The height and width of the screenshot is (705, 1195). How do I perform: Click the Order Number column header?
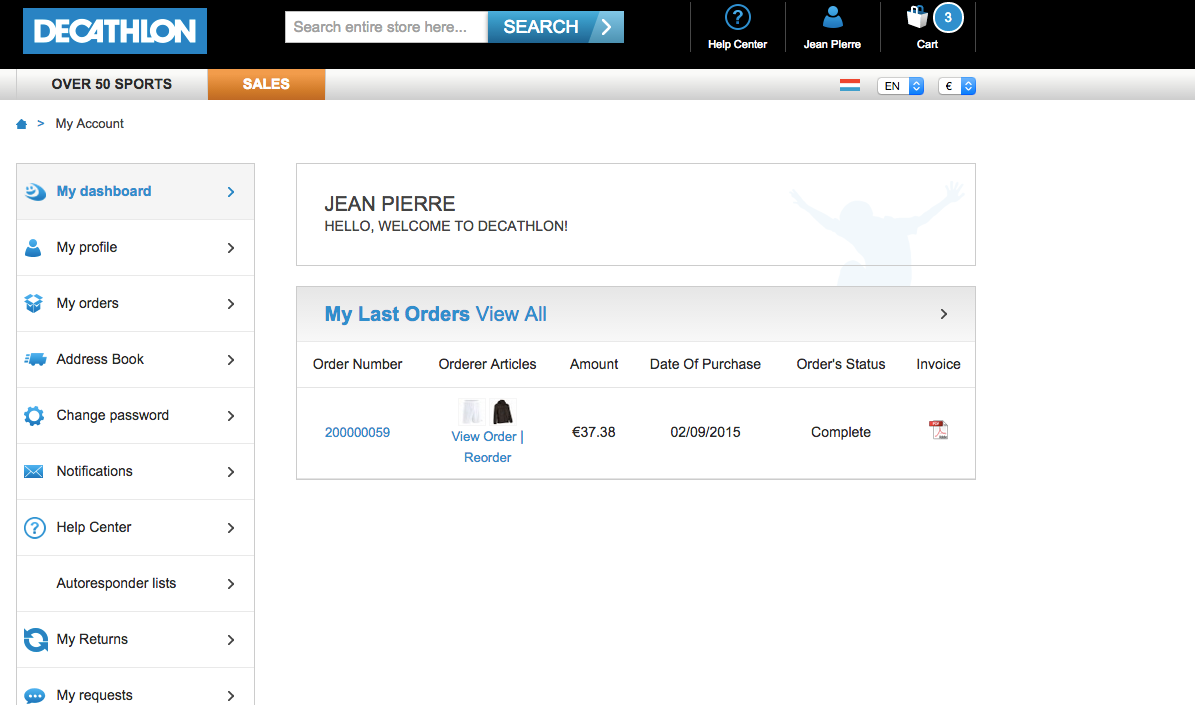coord(357,364)
